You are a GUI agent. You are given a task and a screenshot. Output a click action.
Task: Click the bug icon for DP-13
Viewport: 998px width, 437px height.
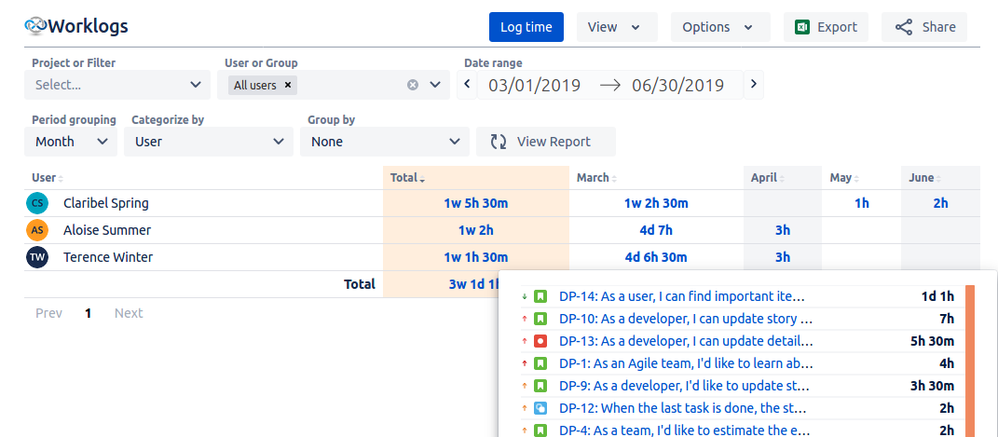(540, 341)
